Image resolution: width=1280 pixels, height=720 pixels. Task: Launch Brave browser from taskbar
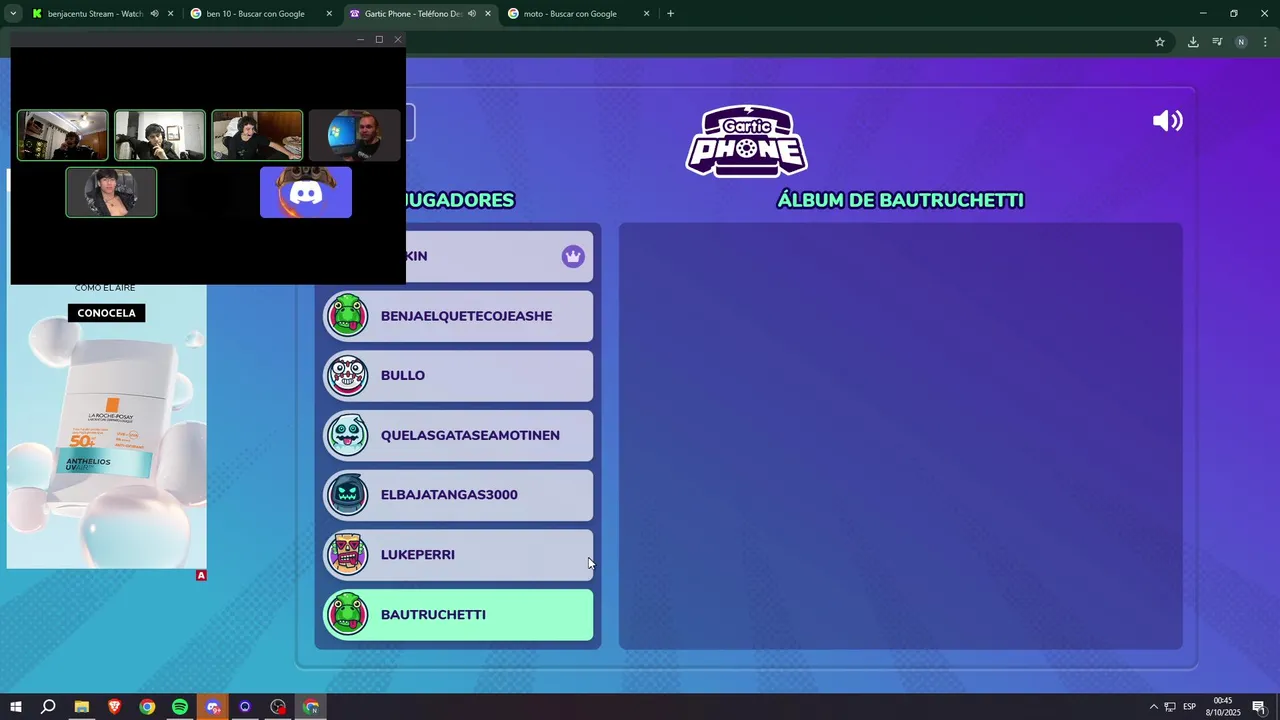[114, 707]
